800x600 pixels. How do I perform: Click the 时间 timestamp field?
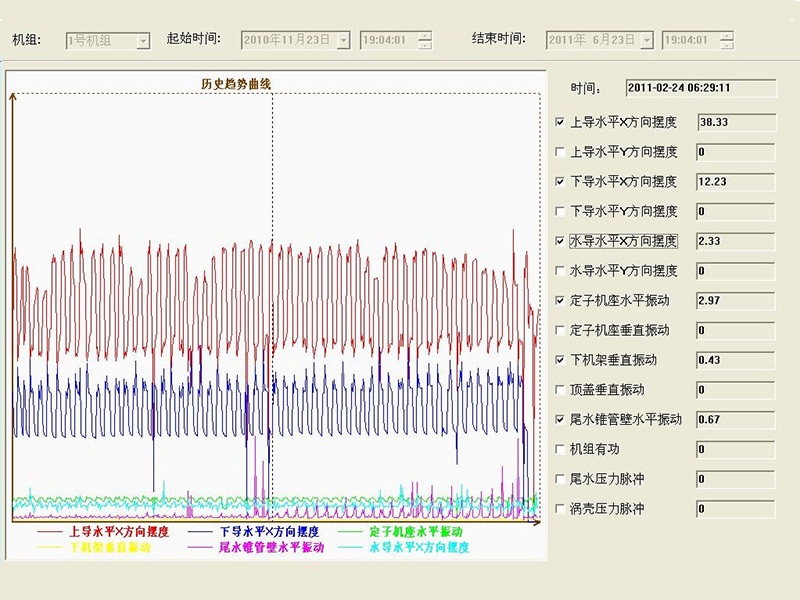(700, 88)
